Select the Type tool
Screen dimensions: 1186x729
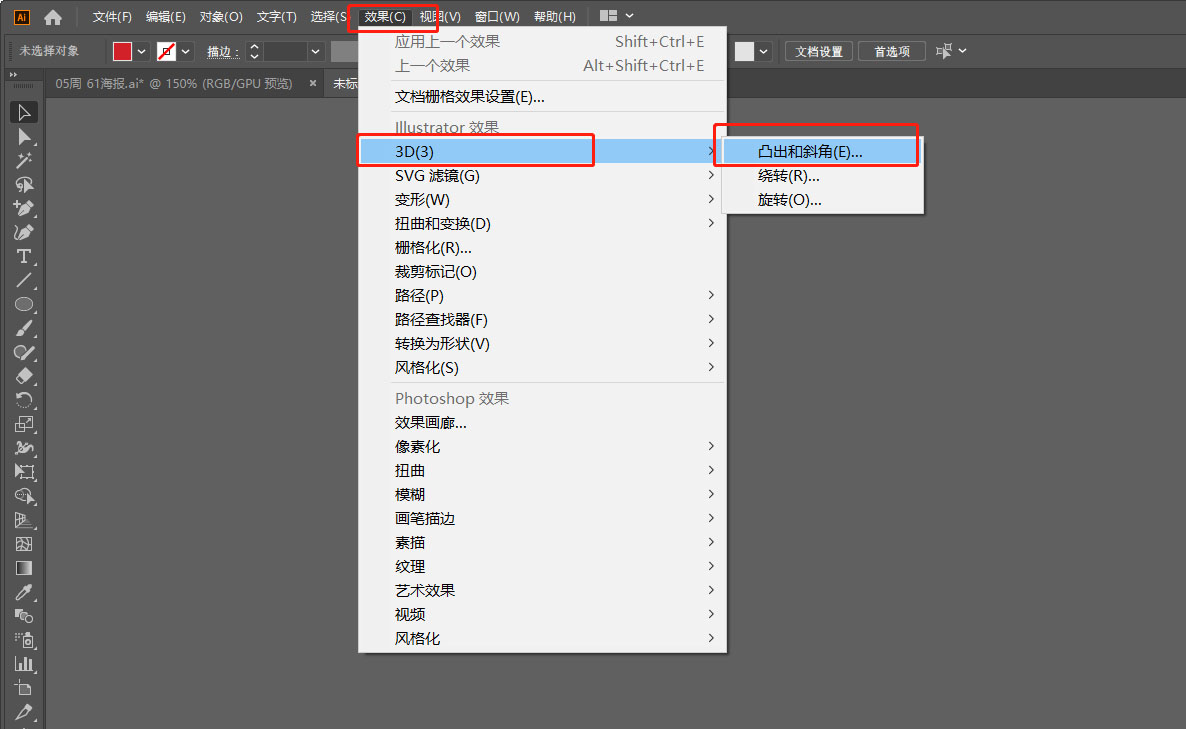(23, 256)
